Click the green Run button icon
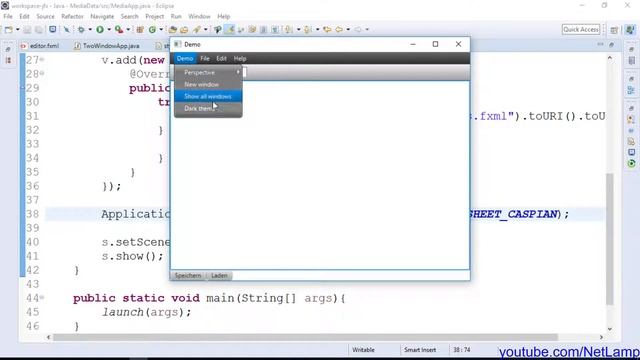The width and height of the screenshot is (640, 360). (100, 29)
